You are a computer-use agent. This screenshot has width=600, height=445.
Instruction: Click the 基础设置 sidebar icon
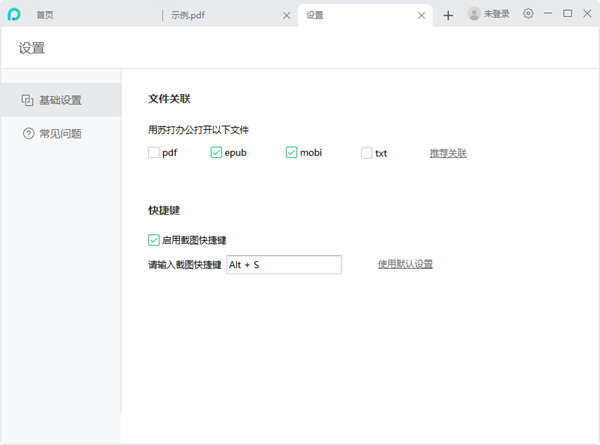click(27, 100)
